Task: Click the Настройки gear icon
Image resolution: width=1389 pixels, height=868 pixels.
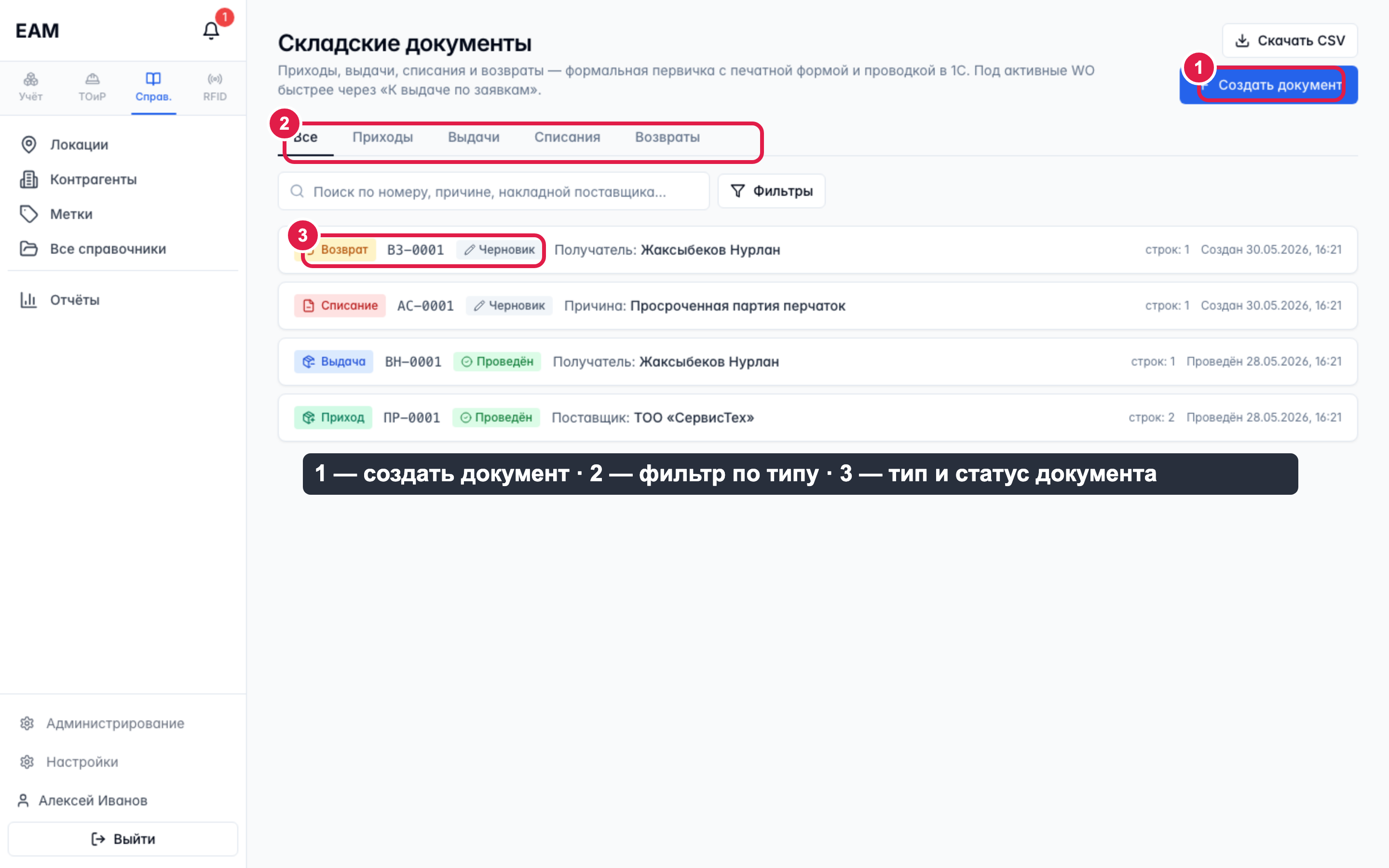Action: (x=27, y=762)
